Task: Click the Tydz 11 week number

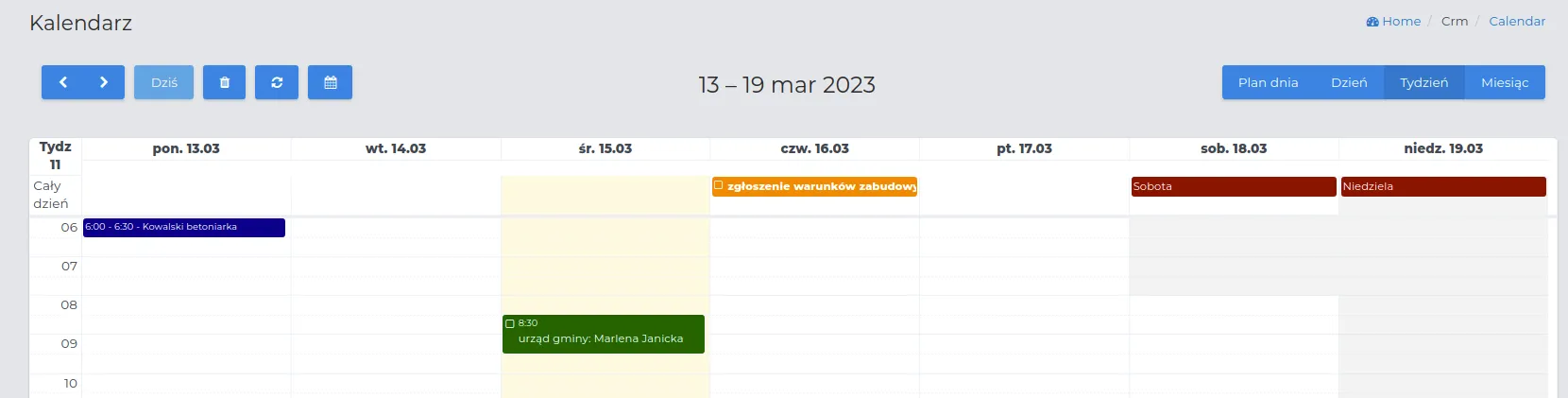Action: point(55,155)
